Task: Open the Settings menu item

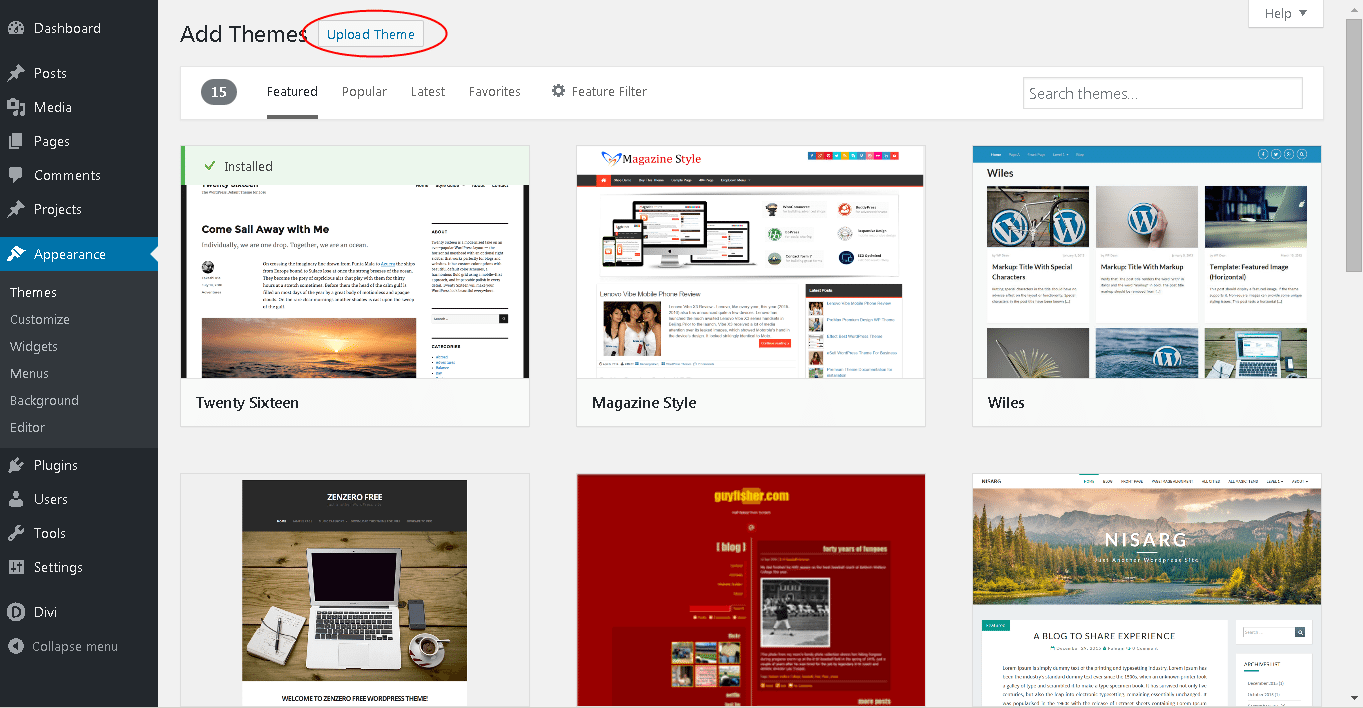Action: coord(79,567)
